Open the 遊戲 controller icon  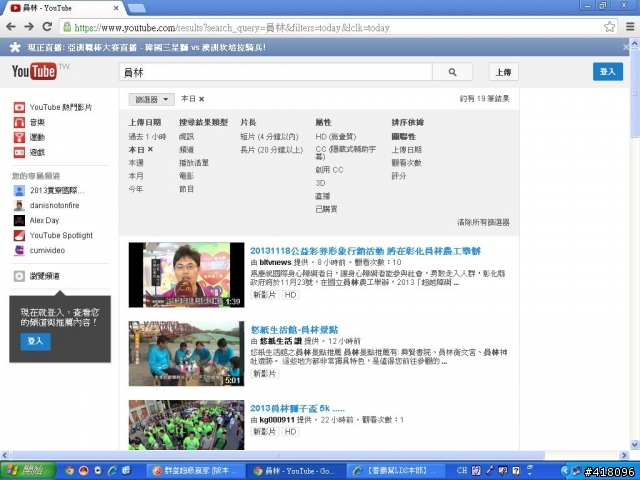19,153
